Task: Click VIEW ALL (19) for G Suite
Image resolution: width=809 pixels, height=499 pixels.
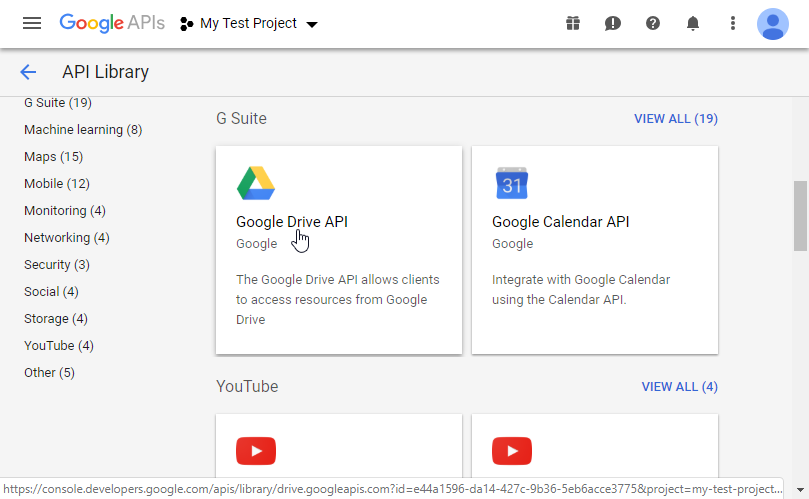Action: [x=676, y=119]
